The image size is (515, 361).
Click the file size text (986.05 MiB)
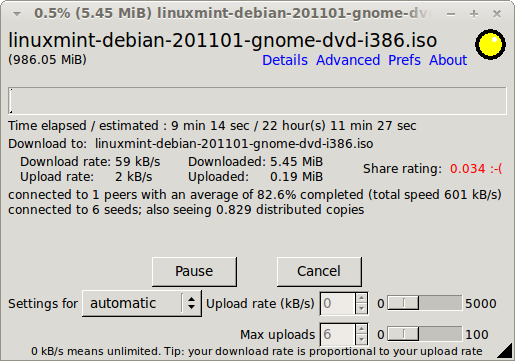coord(47,60)
